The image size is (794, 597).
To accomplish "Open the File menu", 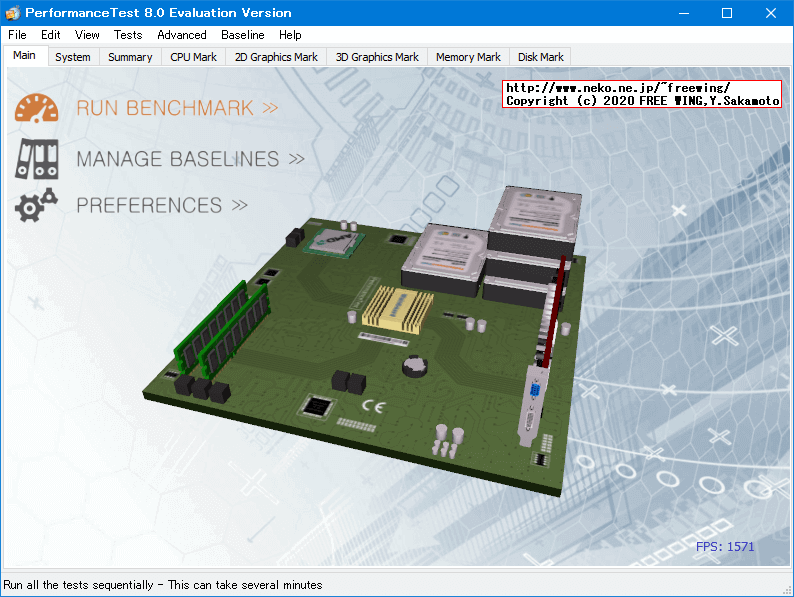I will click(x=17, y=35).
